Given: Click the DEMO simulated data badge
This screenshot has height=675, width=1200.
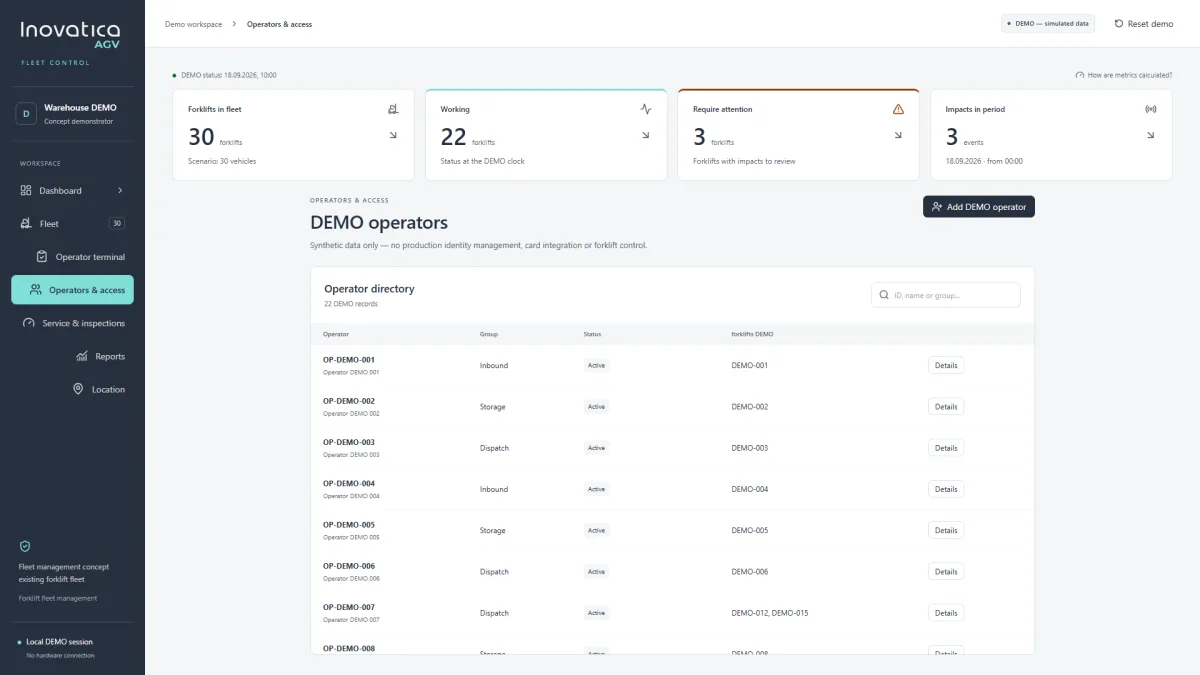Looking at the screenshot, I should point(1048,23).
